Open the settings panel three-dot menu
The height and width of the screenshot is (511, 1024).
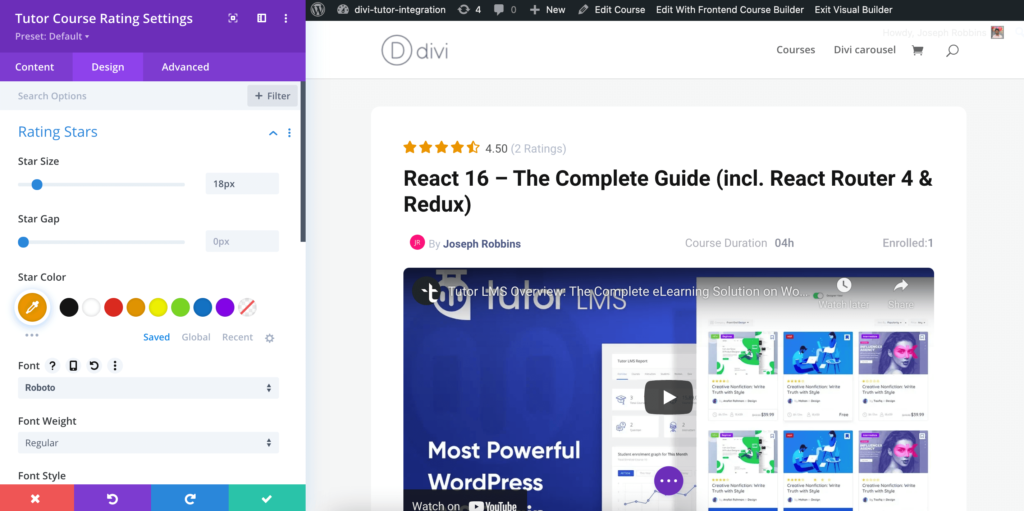tap(285, 18)
